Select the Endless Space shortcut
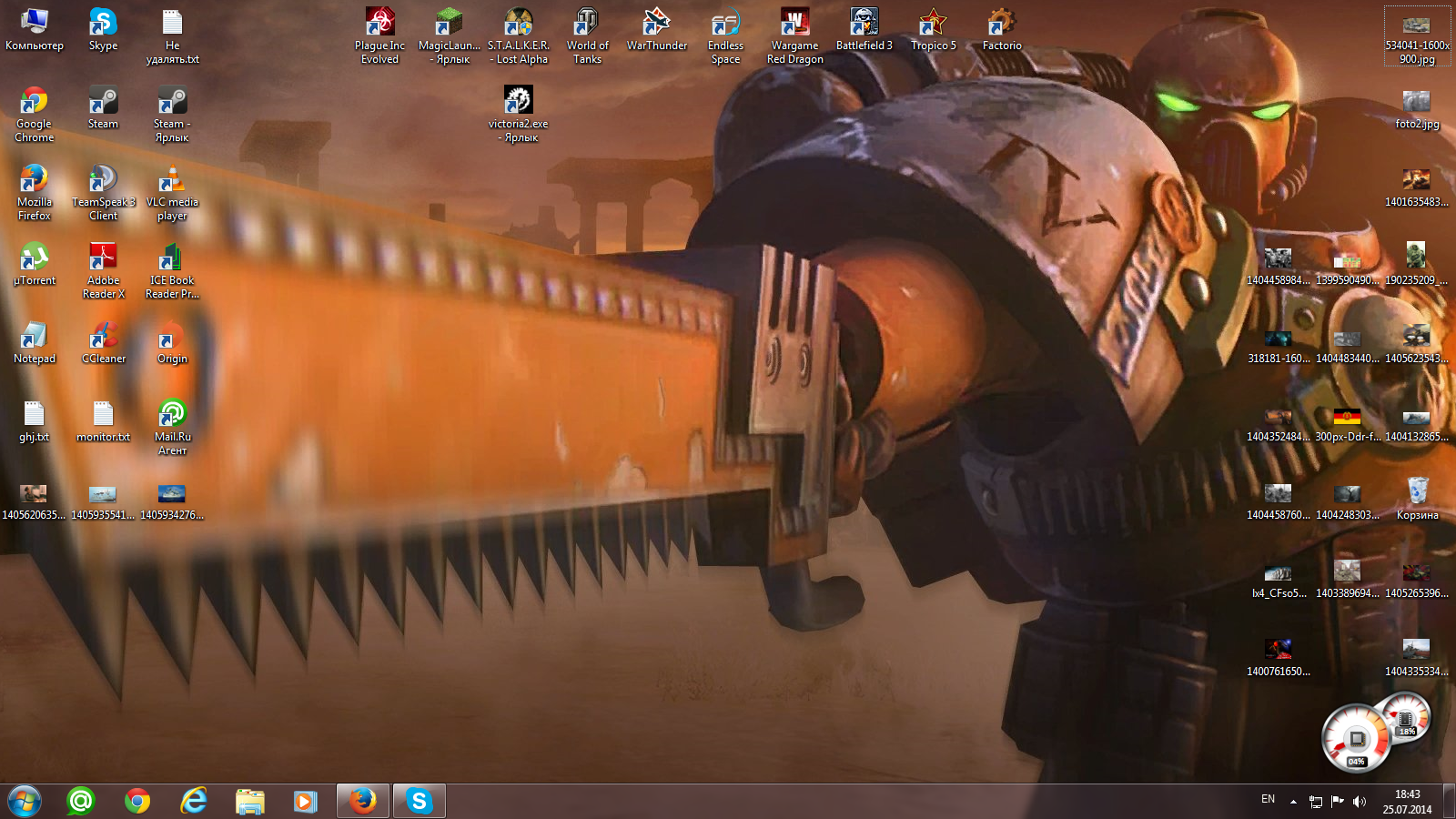 (725, 36)
